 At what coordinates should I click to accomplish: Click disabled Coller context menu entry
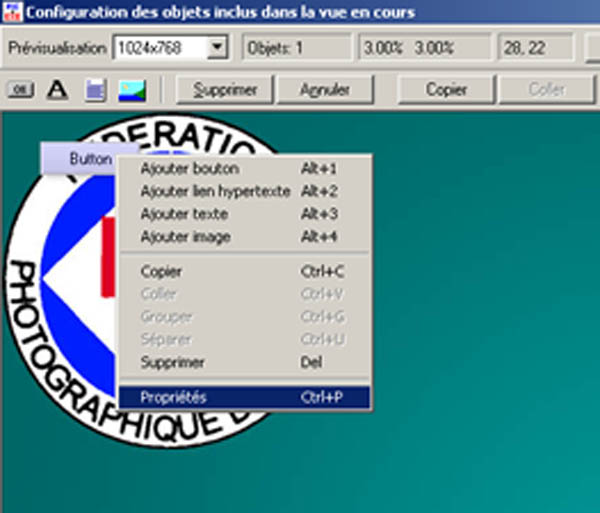pos(245,294)
